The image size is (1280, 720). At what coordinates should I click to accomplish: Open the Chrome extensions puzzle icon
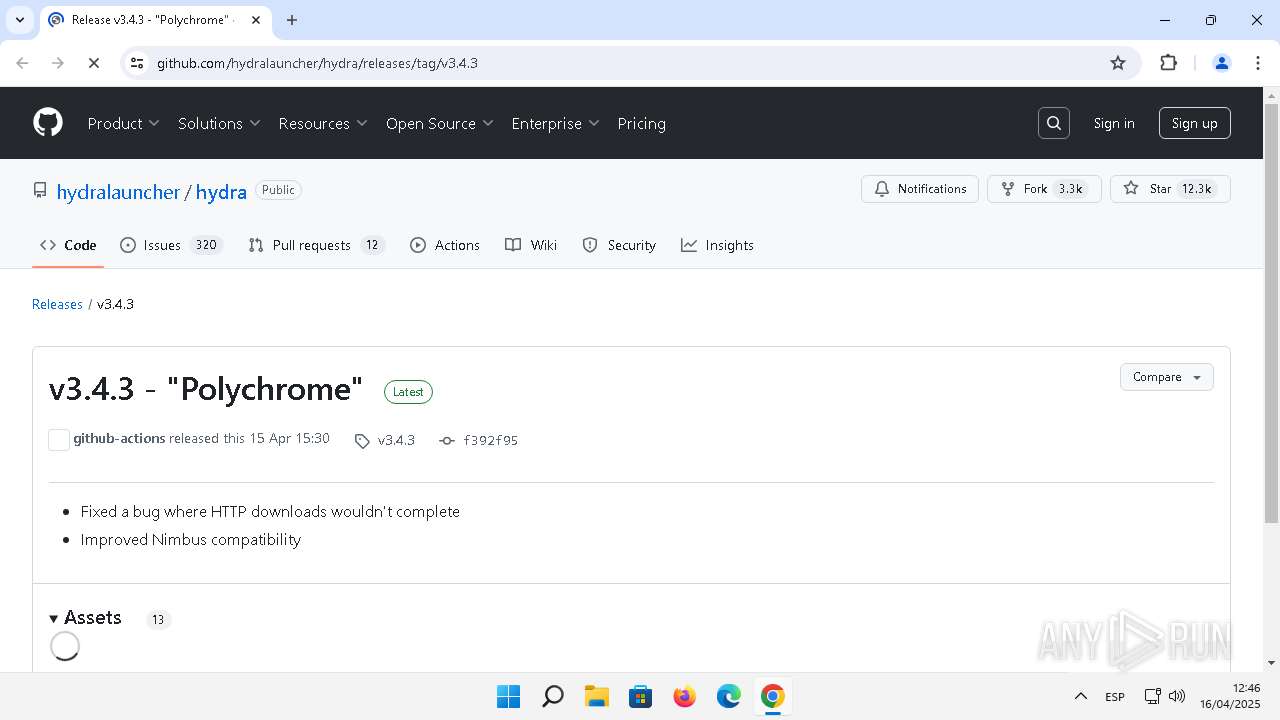pyautogui.click(x=1168, y=63)
